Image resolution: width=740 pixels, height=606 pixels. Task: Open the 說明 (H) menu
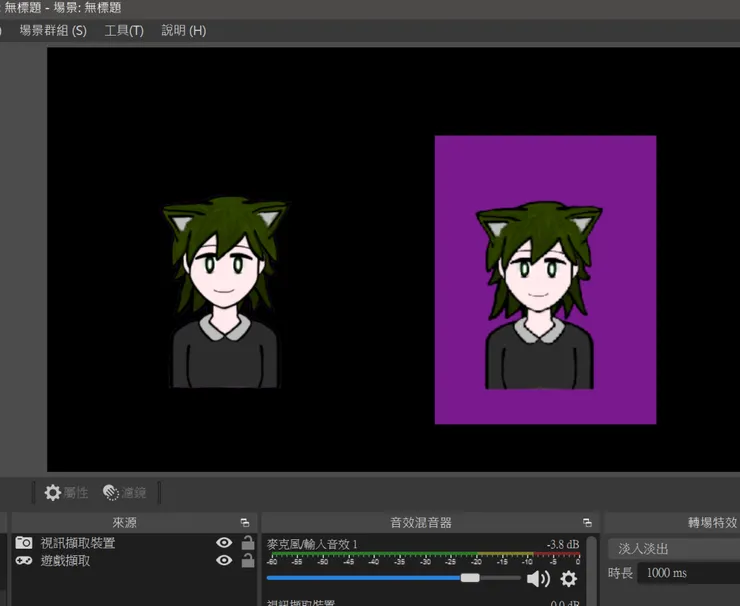pos(184,30)
